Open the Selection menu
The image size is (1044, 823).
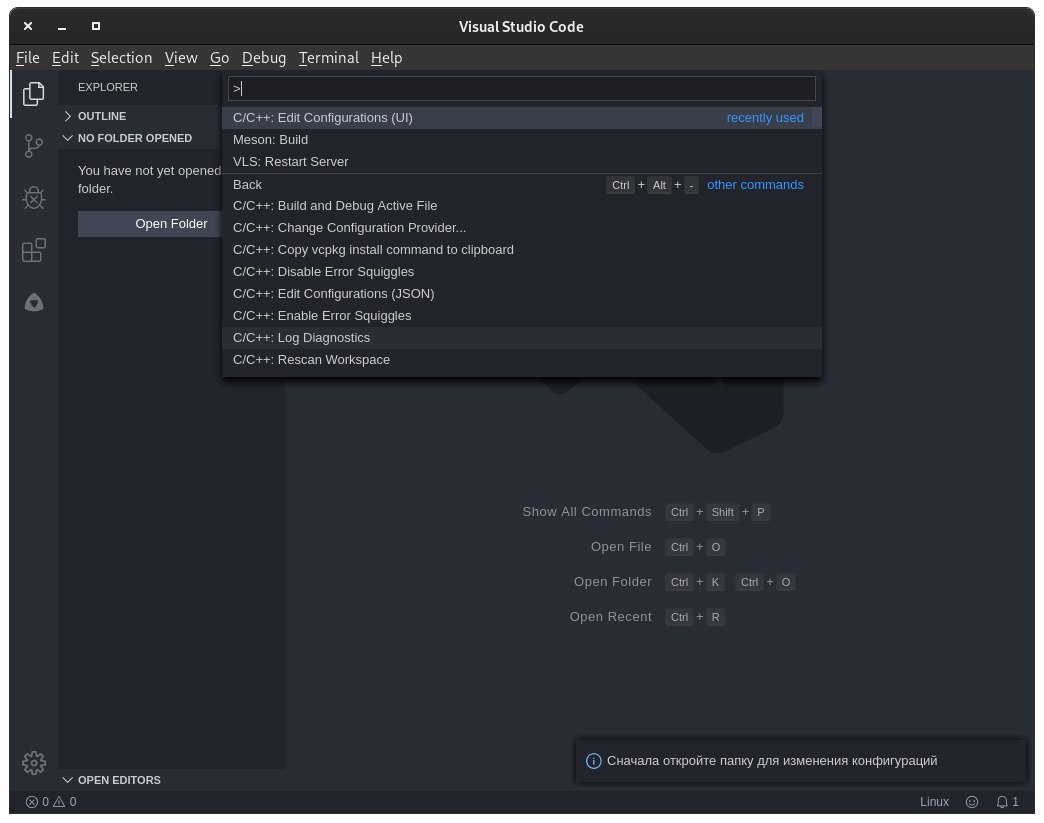tap(121, 58)
